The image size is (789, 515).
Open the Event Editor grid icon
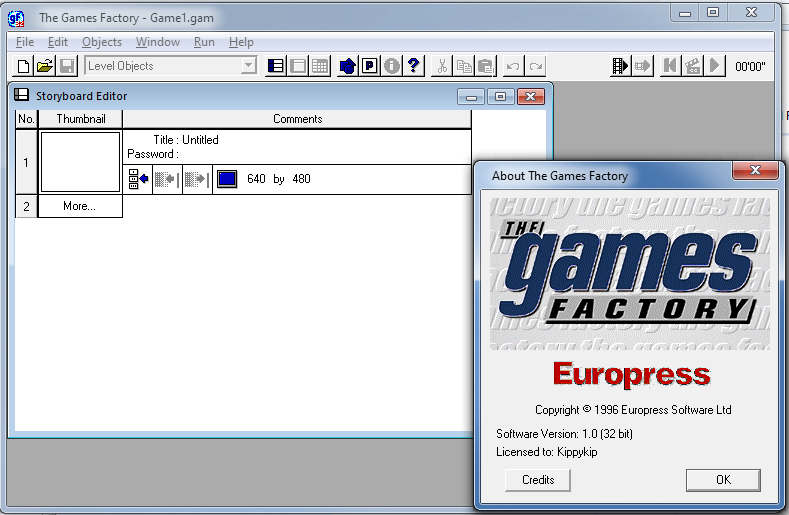pos(320,66)
